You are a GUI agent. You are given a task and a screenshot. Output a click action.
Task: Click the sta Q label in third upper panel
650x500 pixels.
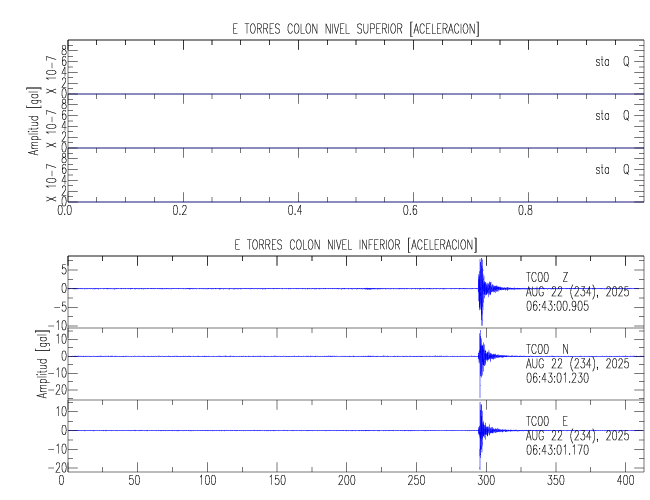pyautogui.click(x=612, y=169)
